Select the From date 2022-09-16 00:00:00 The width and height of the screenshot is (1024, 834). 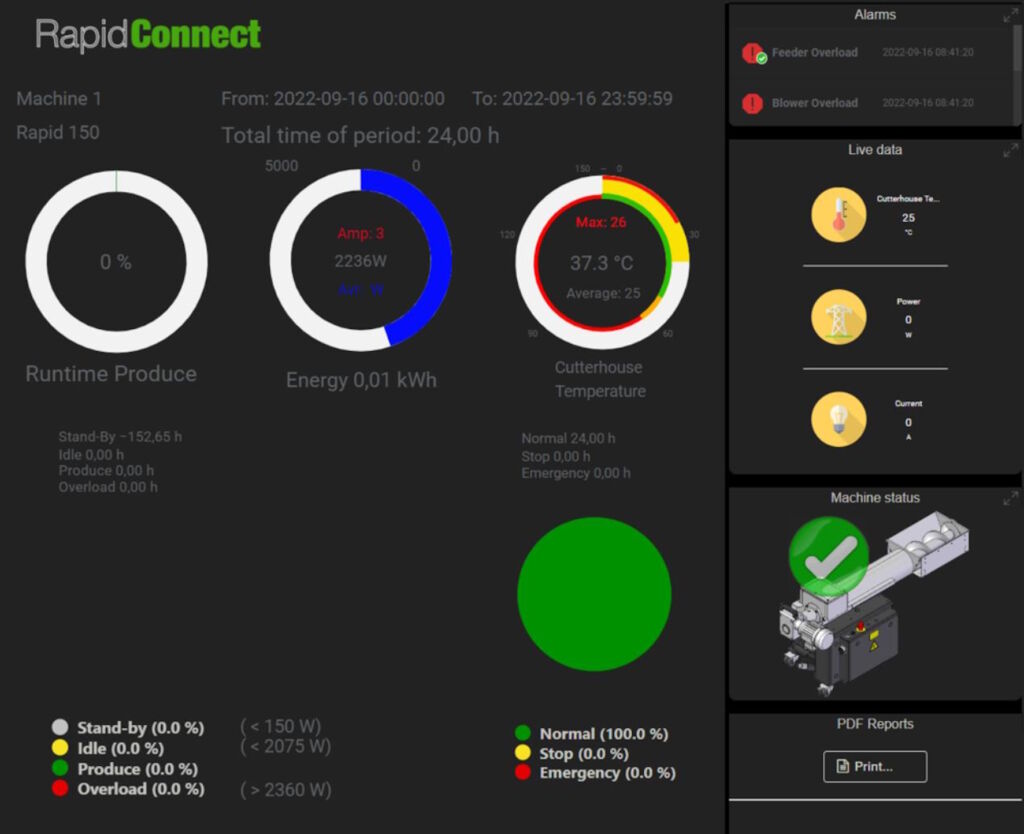pyautogui.click(x=333, y=99)
